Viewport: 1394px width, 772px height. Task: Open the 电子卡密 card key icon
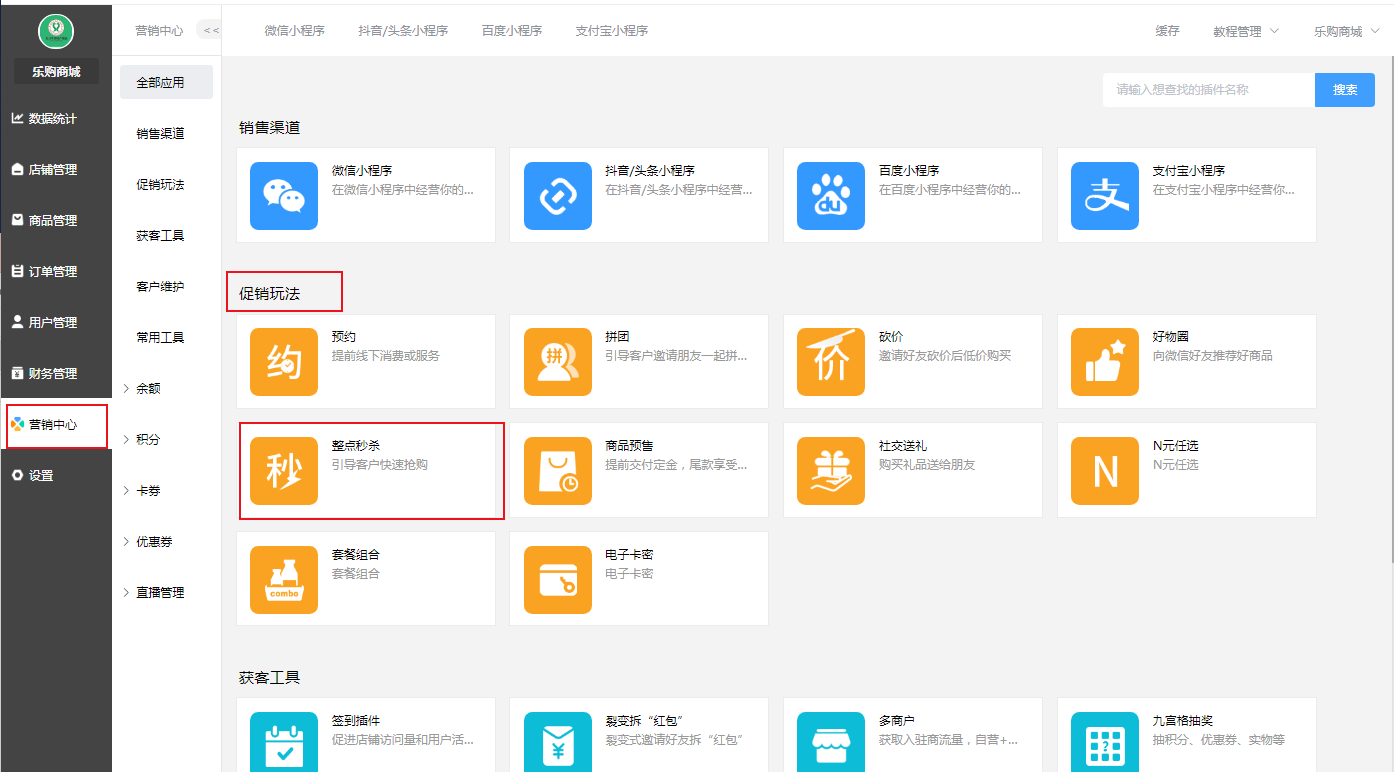tap(558, 580)
